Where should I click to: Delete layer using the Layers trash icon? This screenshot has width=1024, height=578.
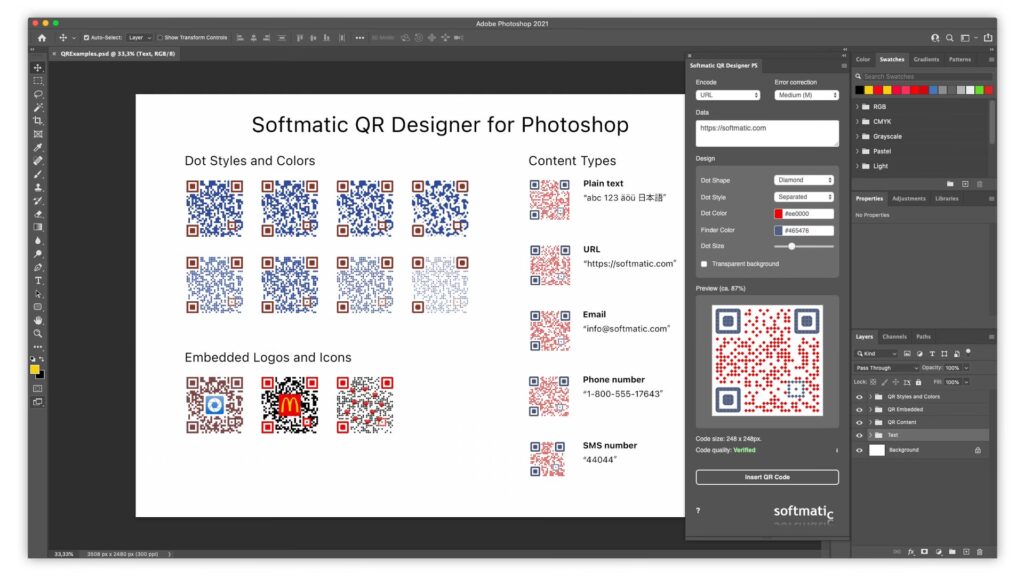(x=980, y=551)
